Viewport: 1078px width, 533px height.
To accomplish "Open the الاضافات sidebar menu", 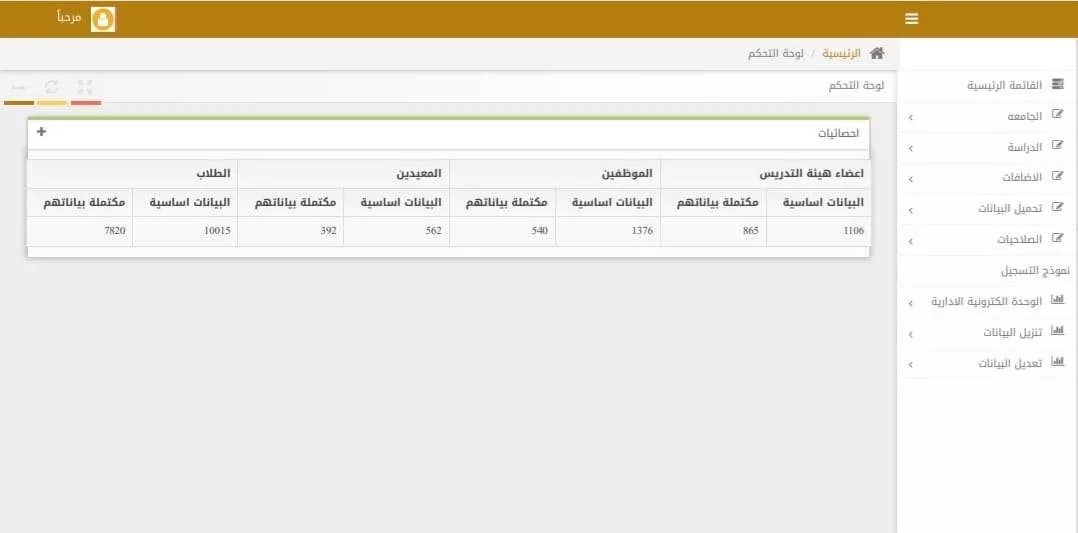I will click(x=987, y=178).
